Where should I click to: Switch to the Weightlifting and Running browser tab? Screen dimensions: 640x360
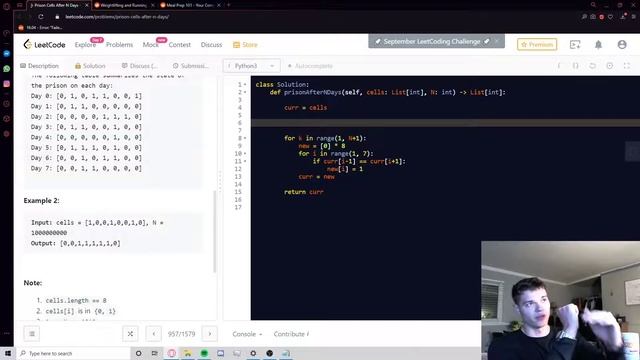(x=124, y=5)
